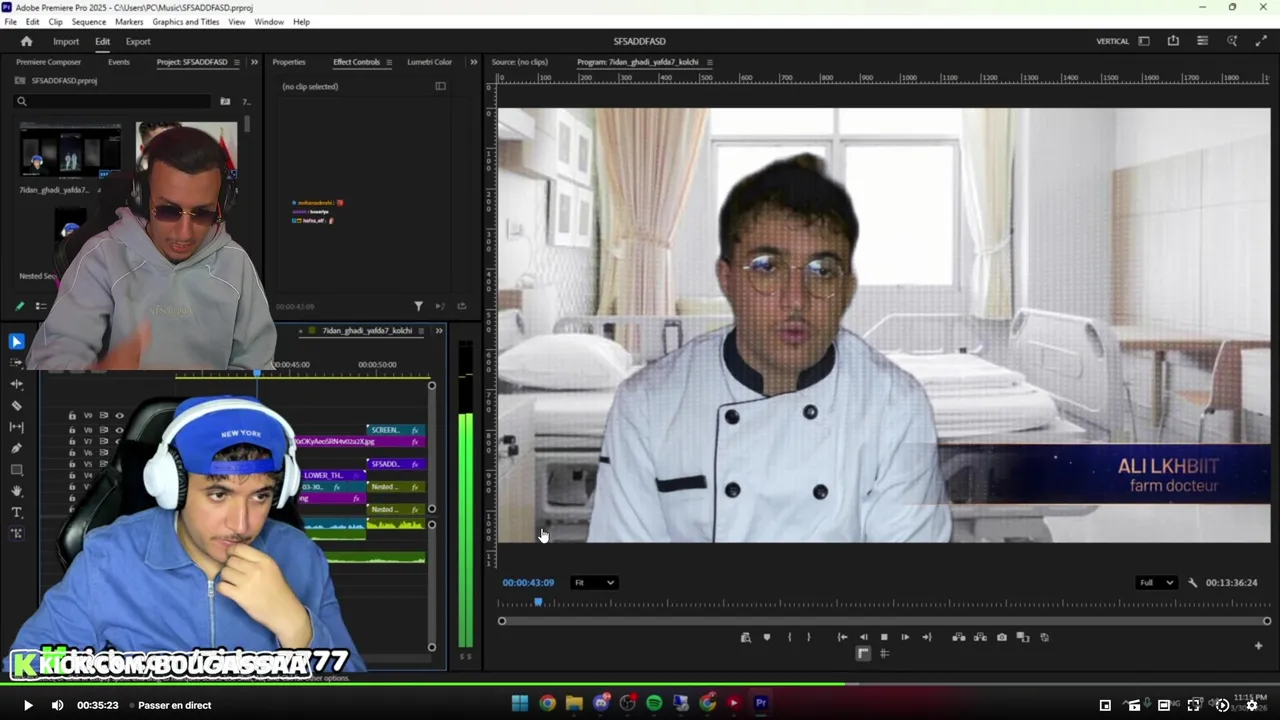Click the Extract button

tap(980, 637)
